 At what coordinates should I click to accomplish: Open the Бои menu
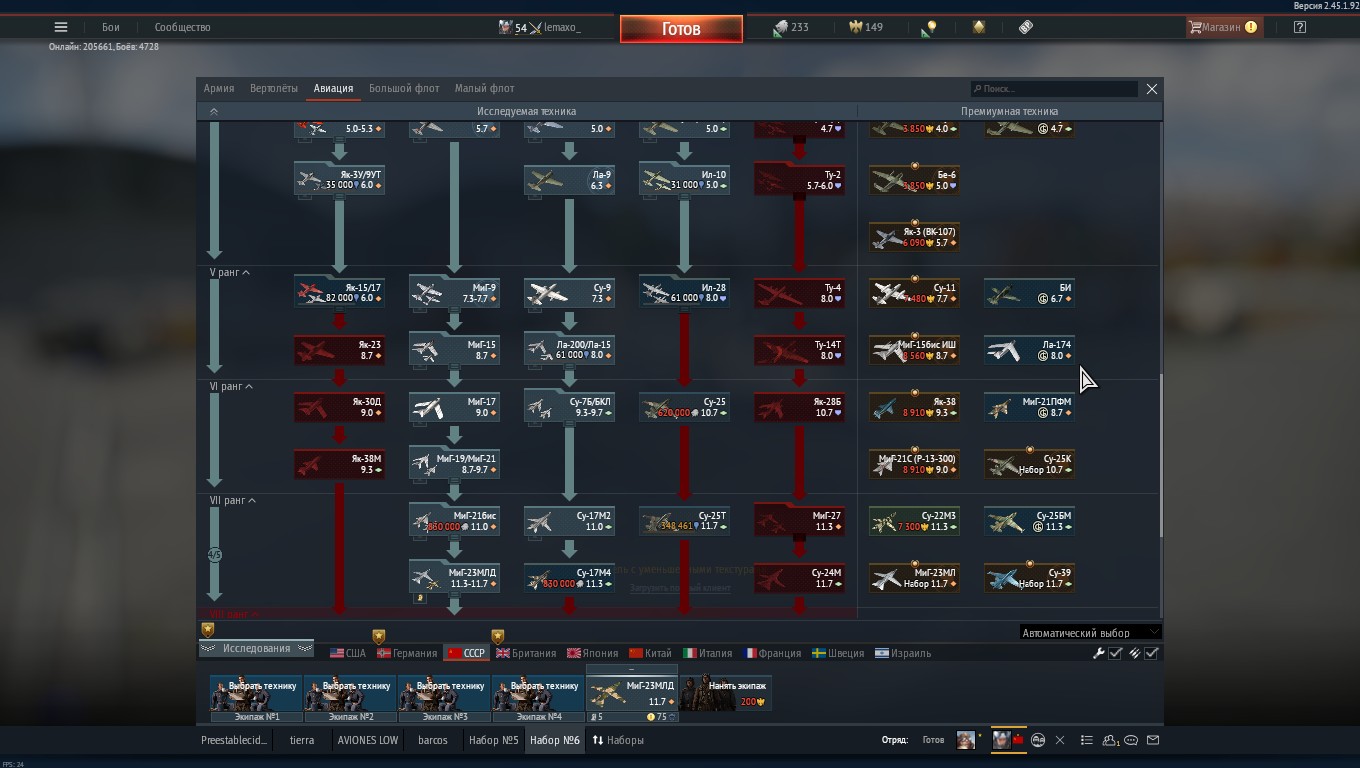click(110, 27)
